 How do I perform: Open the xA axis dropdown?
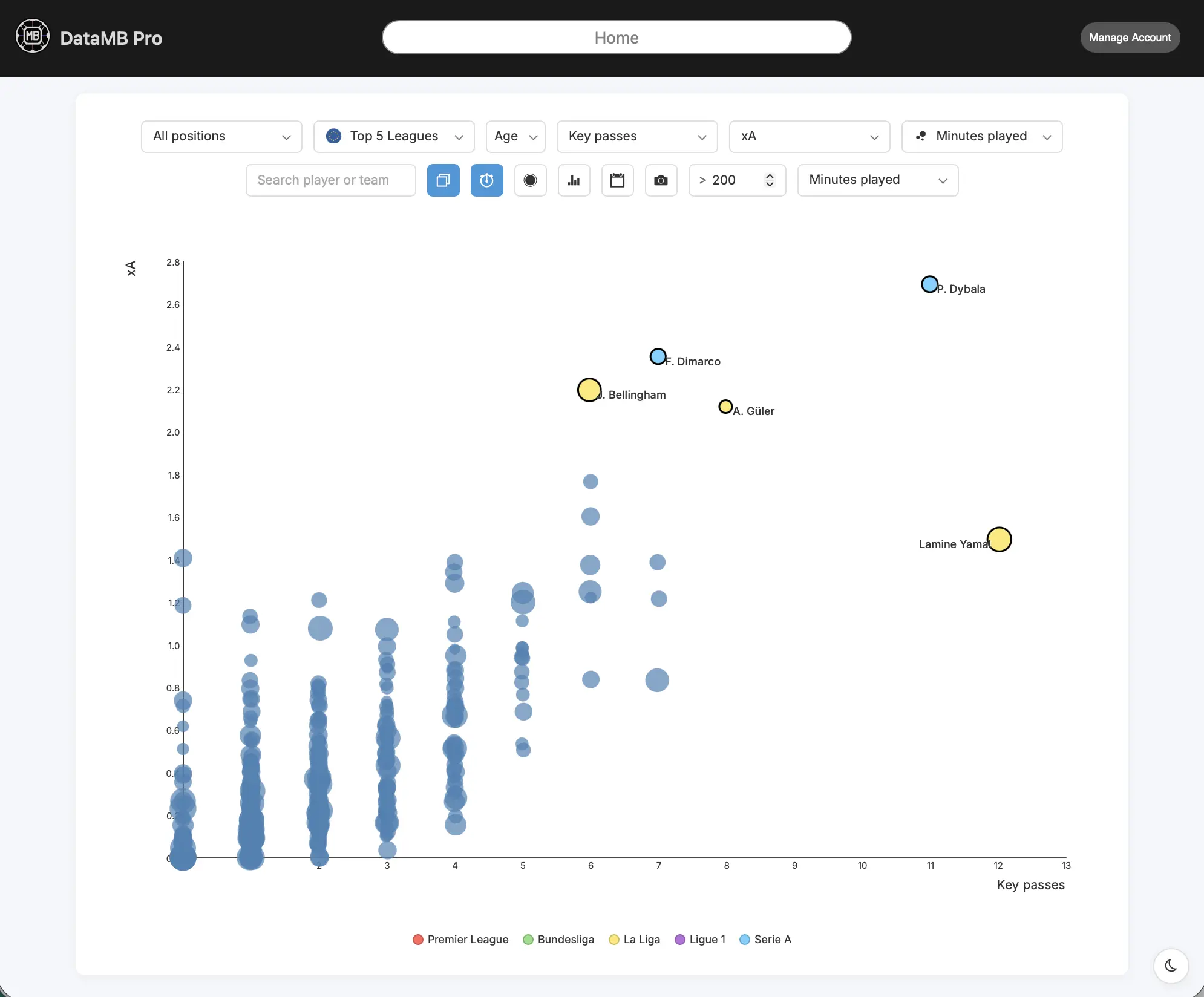pyautogui.click(x=810, y=137)
